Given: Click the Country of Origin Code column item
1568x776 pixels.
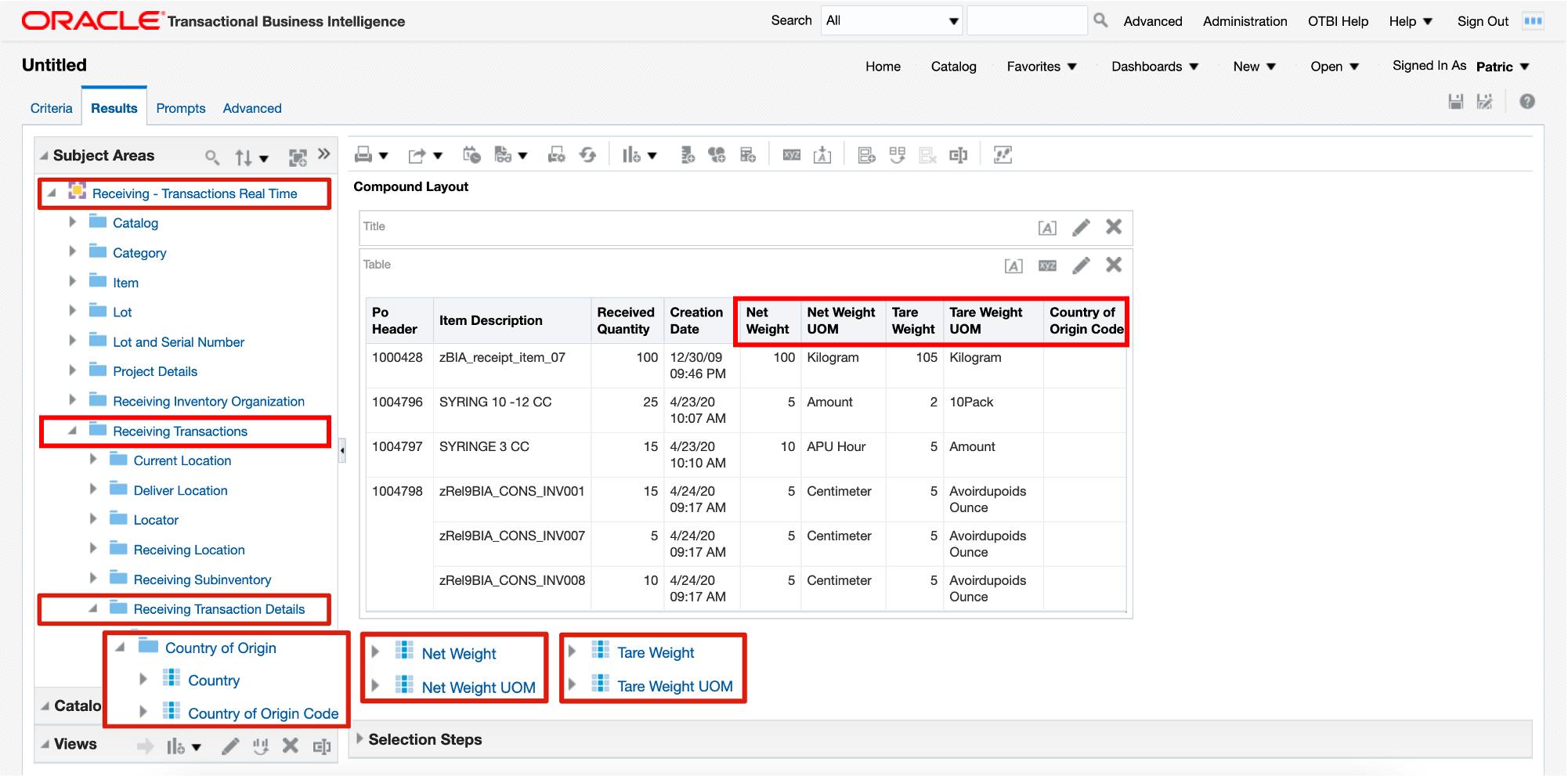Looking at the screenshot, I should point(263,713).
